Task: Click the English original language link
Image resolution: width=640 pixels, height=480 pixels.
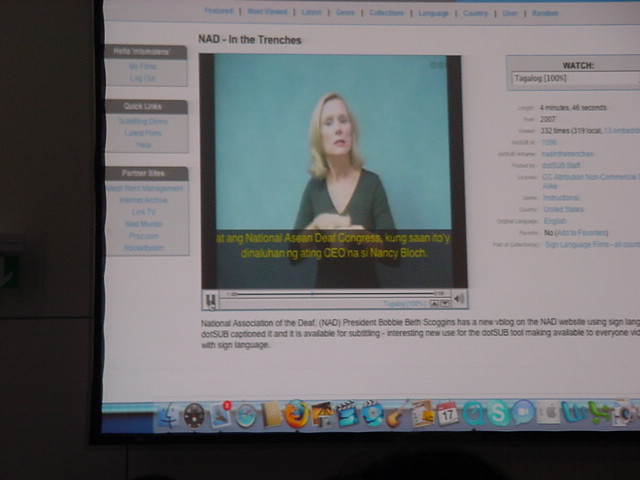Action: [555, 221]
